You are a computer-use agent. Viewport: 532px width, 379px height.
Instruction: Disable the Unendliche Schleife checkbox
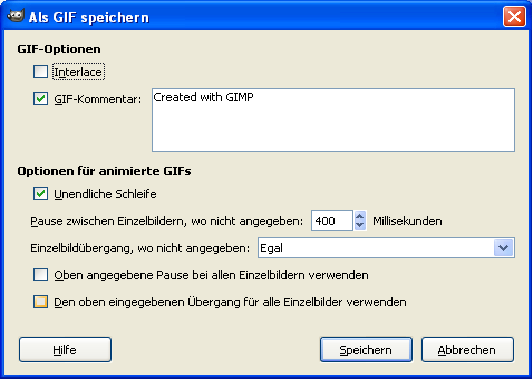click(x=40, y=194)
